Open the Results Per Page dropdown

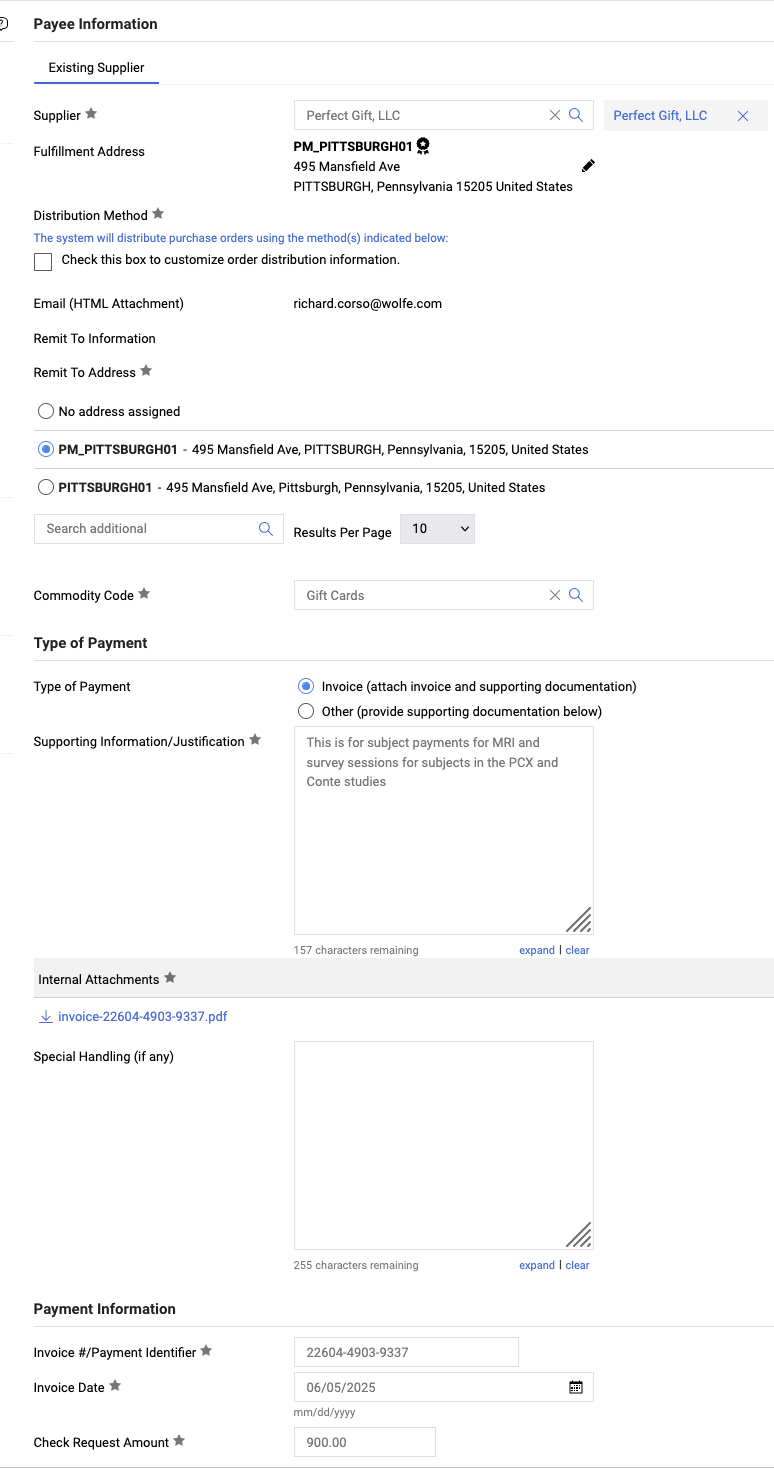point(437,529)
